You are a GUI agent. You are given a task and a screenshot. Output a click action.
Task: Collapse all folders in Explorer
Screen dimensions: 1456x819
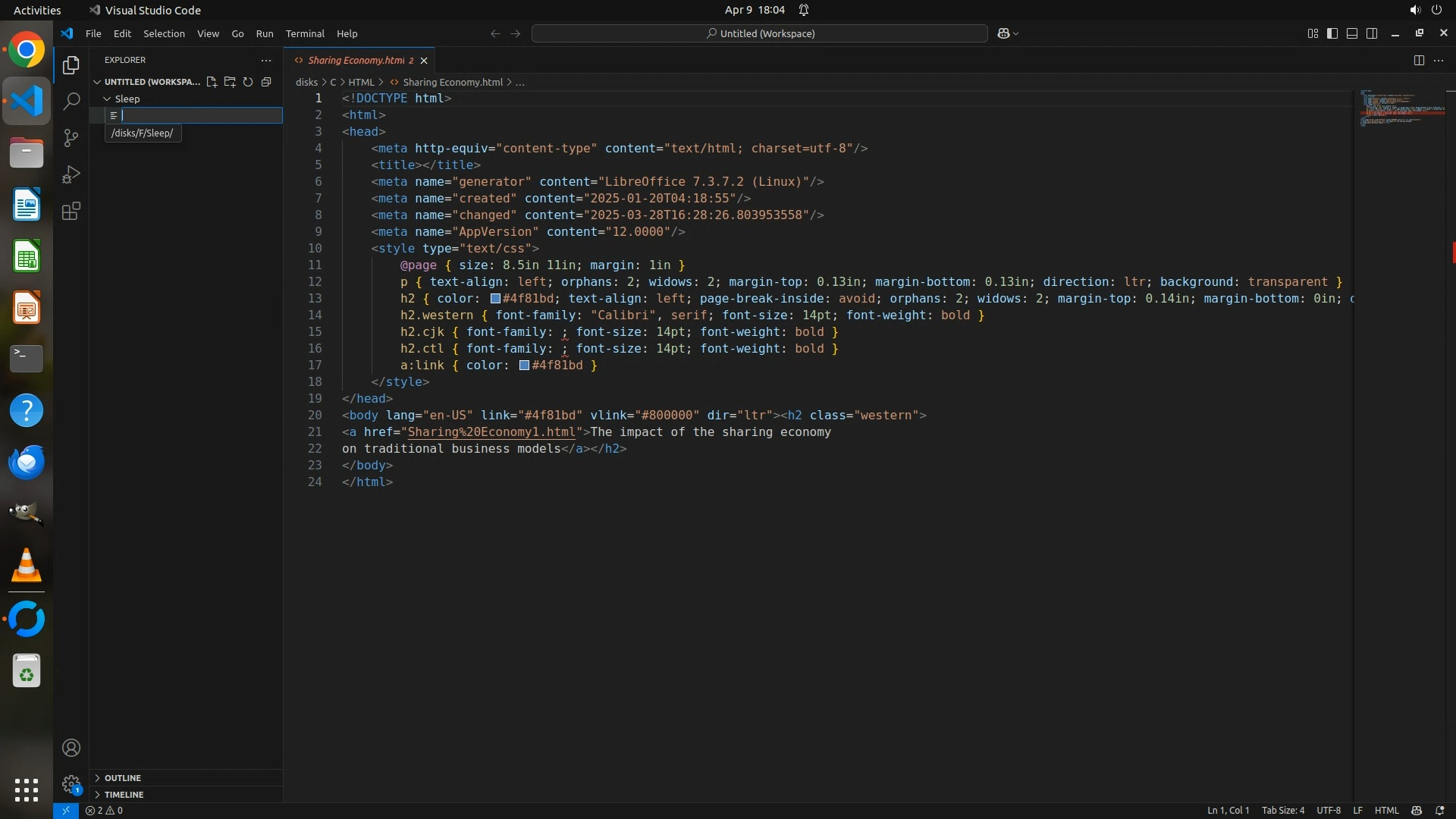[x=266, y=82]
